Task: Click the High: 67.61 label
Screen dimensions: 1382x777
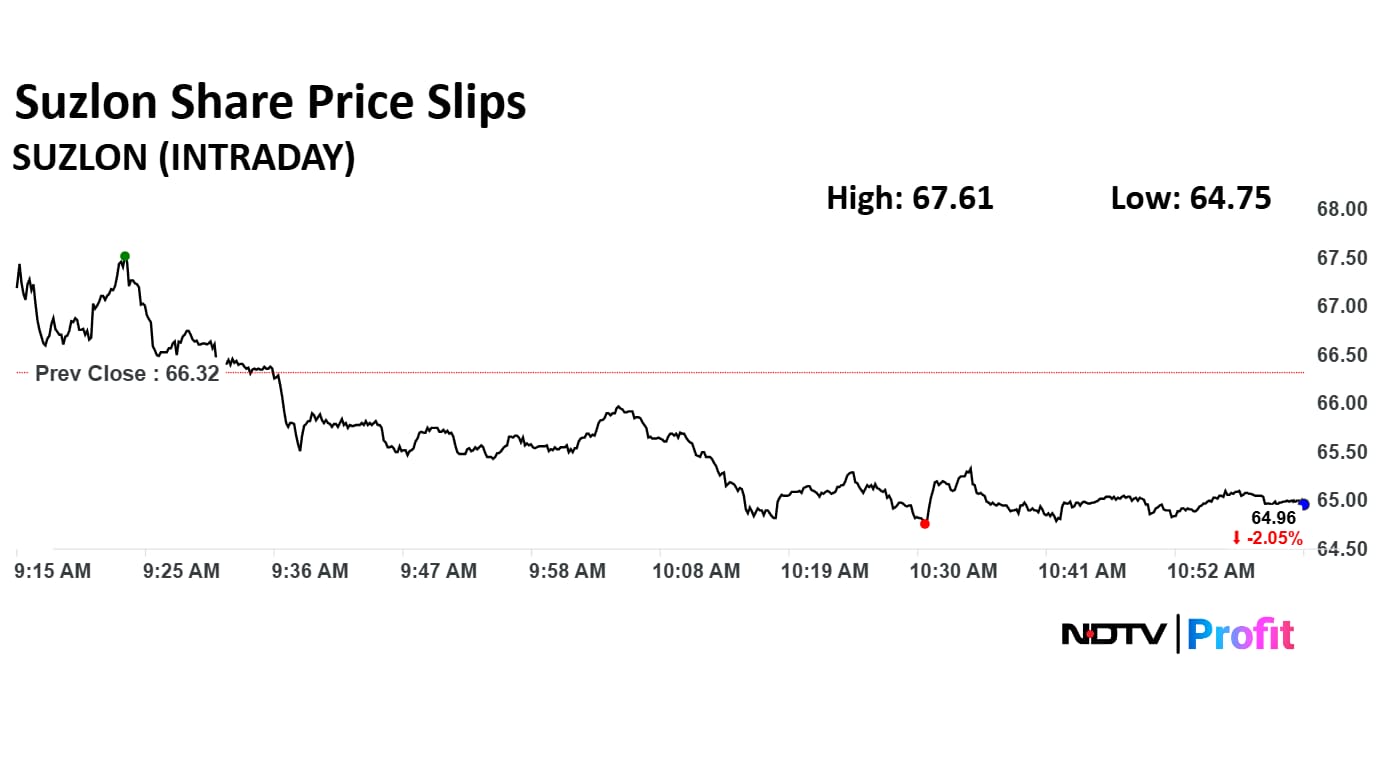Action: (910, 198)
